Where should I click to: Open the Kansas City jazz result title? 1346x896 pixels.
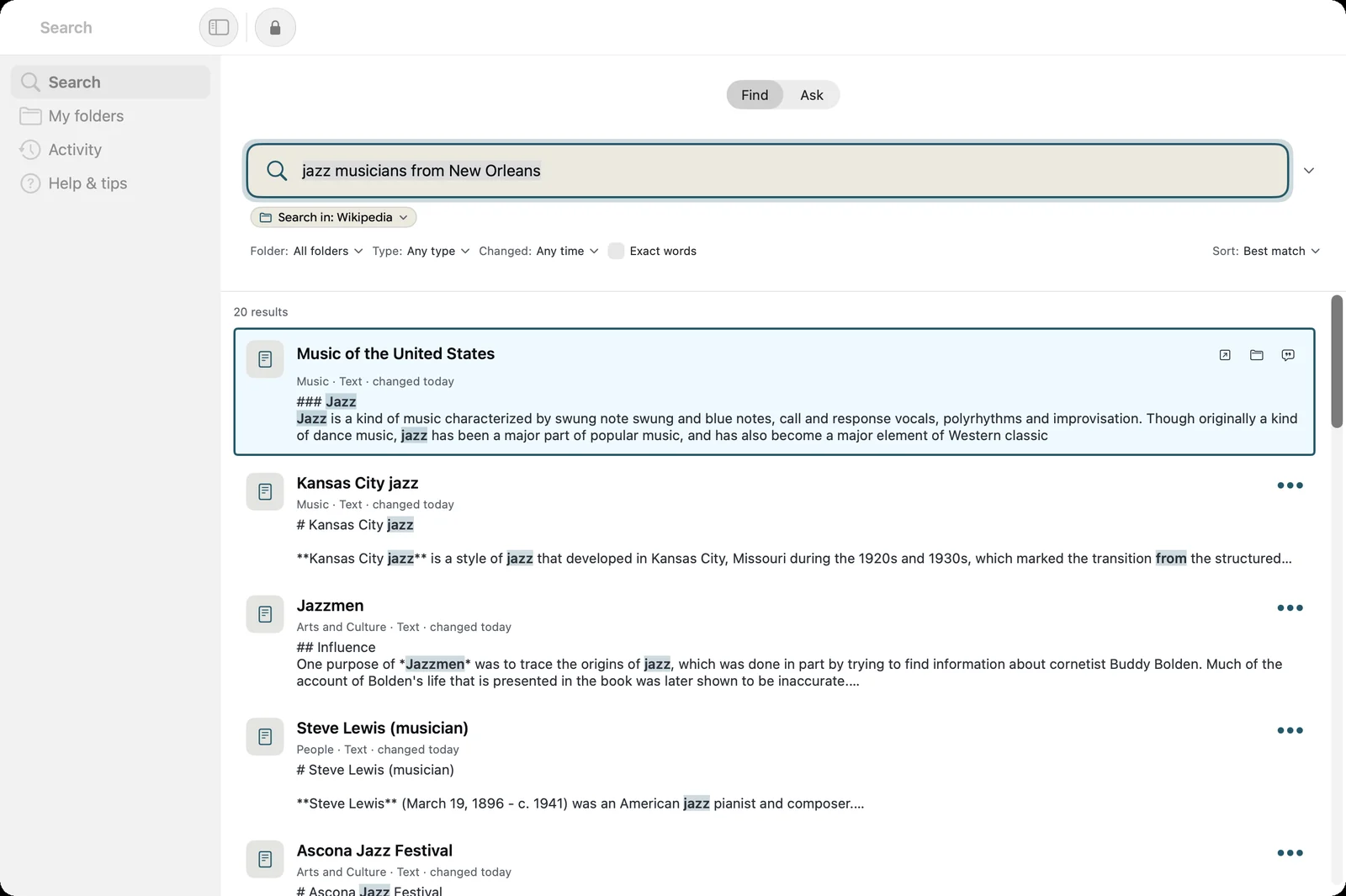tap(358, 483)
